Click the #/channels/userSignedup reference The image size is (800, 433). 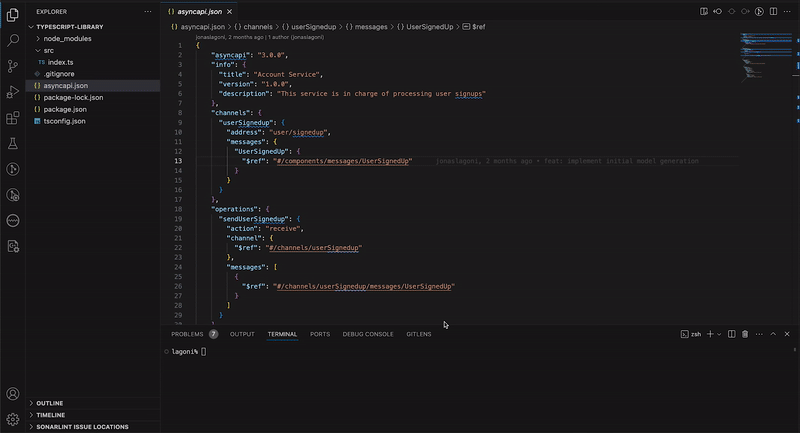(314, 248)
